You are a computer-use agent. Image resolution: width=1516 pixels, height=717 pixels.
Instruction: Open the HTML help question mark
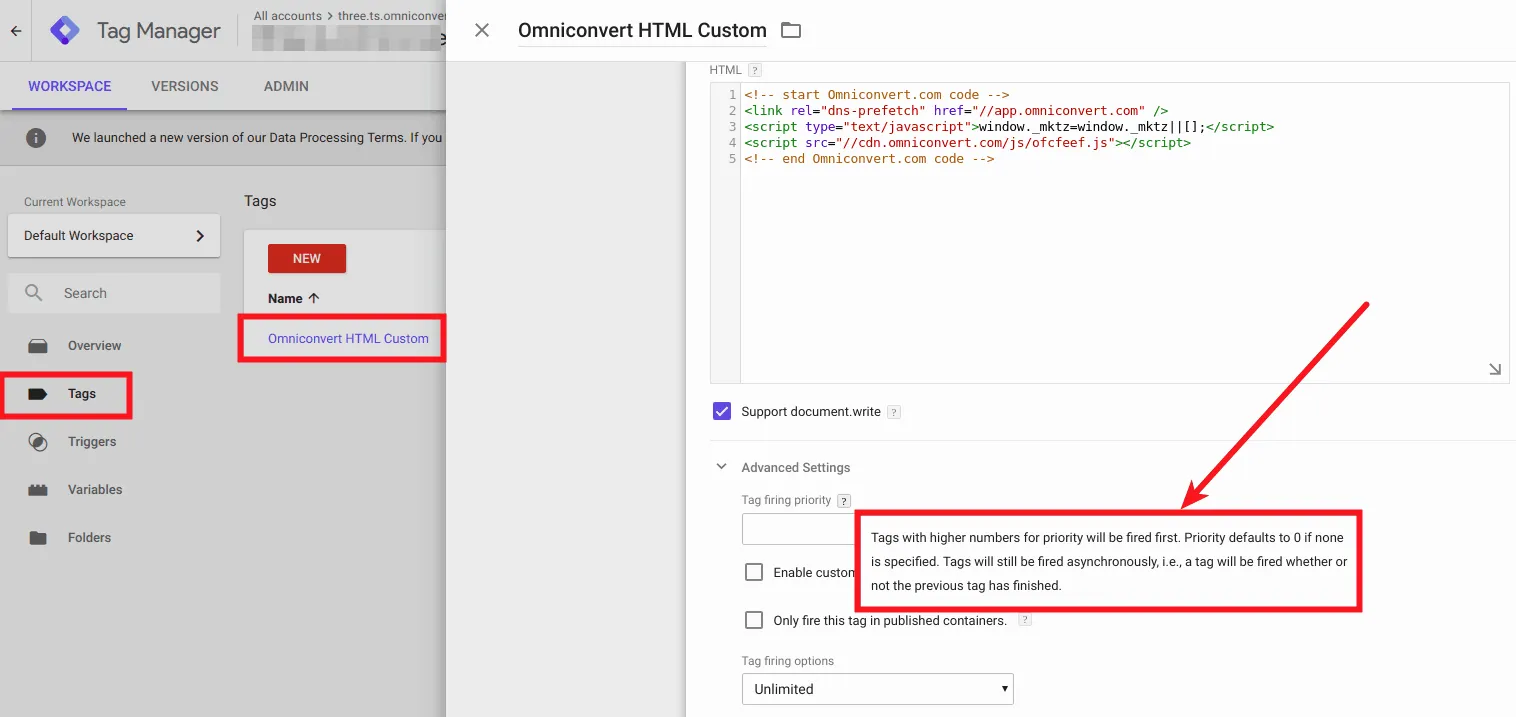click(x=755, y=70)
